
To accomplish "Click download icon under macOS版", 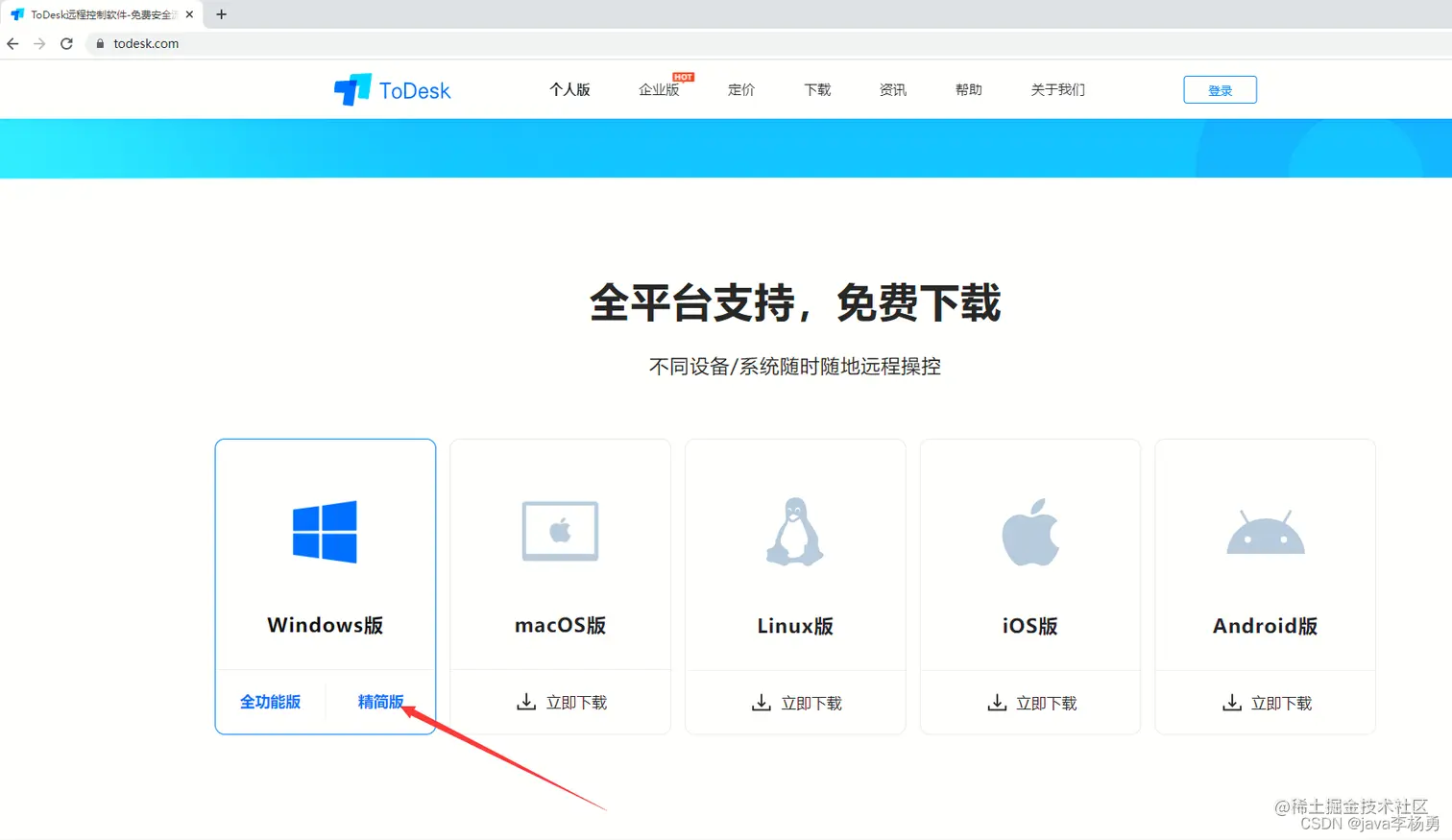I will pyautogui.click(x=526, y=702).
